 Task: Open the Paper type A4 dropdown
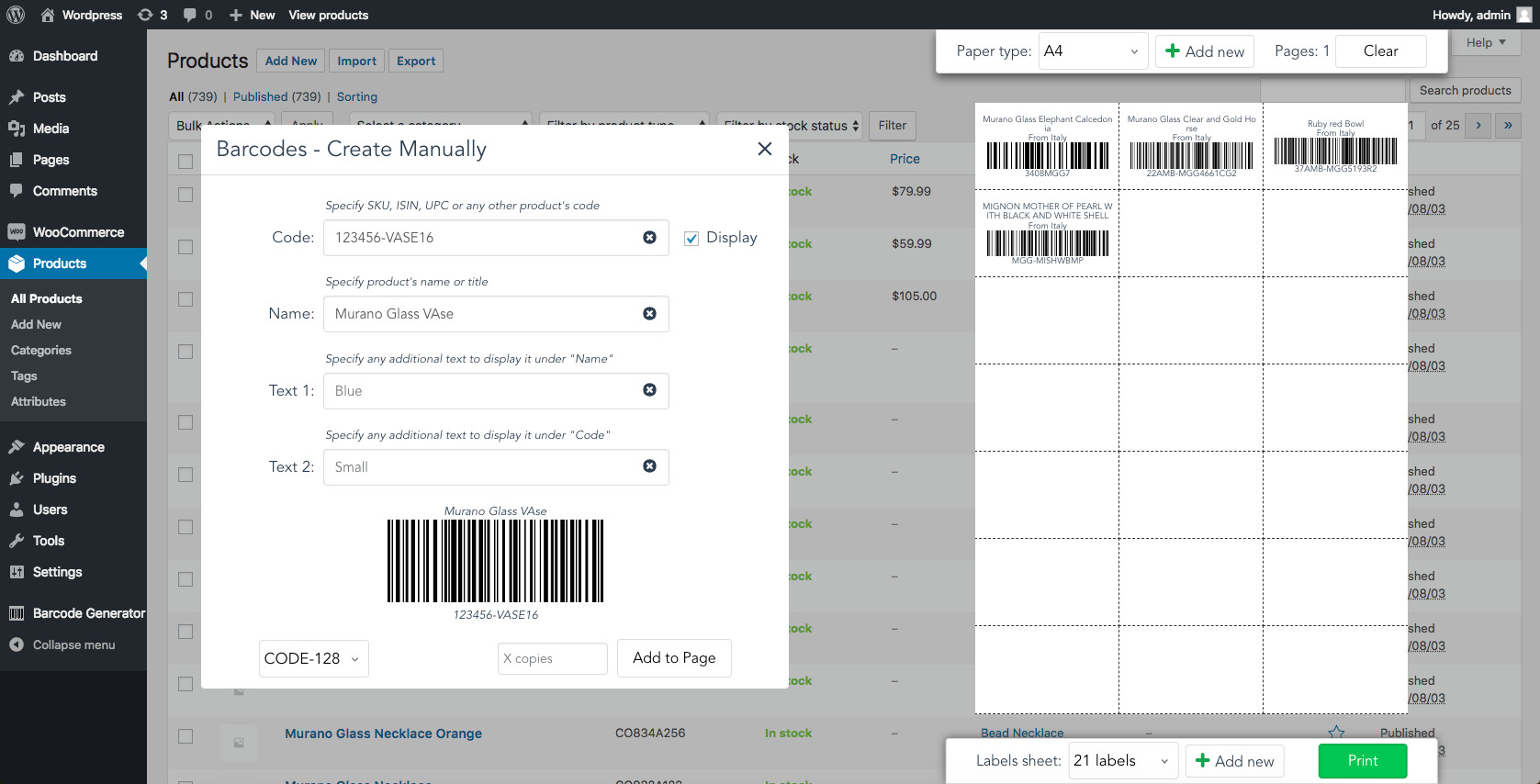(x=1093, y=51)
